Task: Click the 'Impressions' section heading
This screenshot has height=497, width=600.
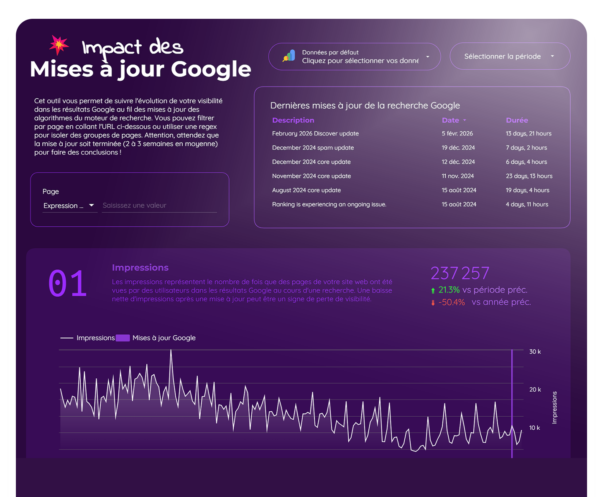Action: tap(140, 267)
